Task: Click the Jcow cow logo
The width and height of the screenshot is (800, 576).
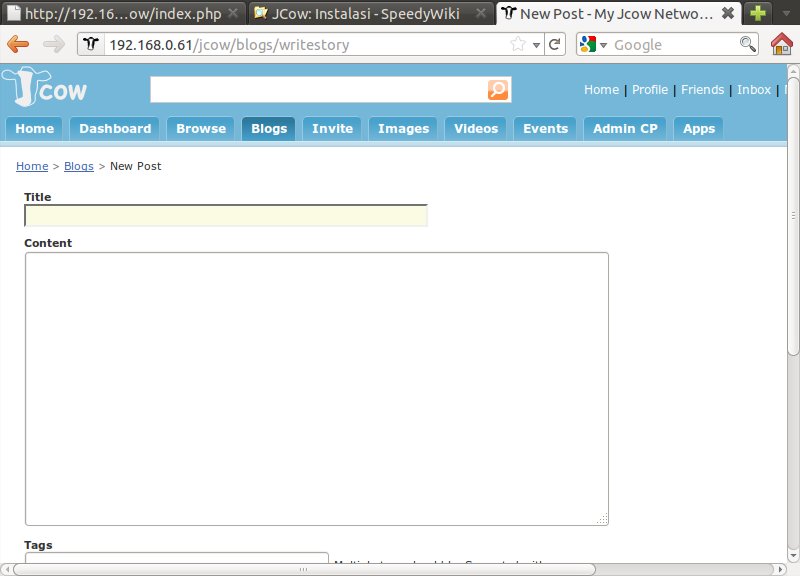Action: (45, 89)
